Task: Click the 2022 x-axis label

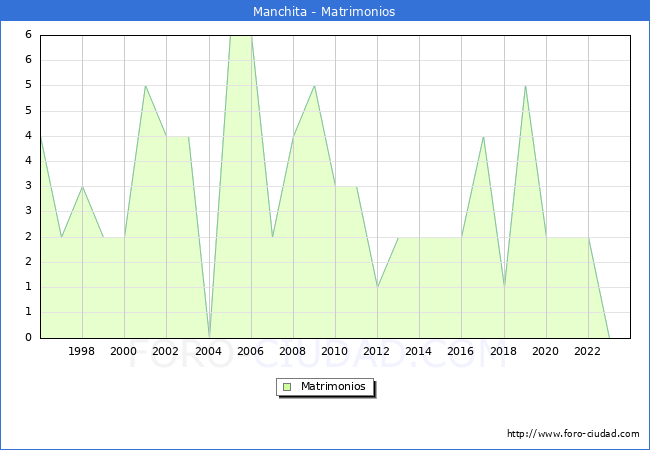Action: [x=587, y=351]
